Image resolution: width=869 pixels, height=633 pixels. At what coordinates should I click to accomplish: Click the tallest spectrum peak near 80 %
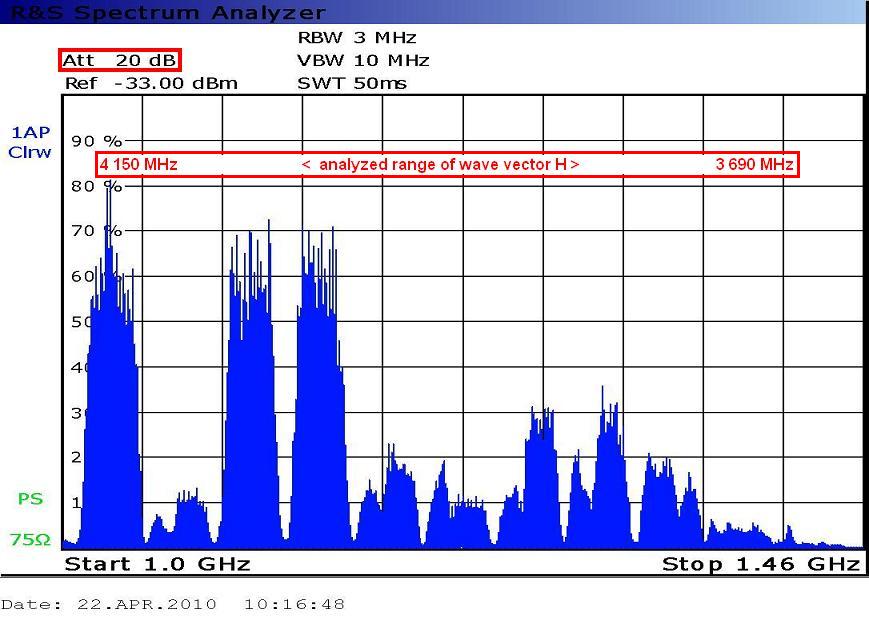(x=108, y=190)
